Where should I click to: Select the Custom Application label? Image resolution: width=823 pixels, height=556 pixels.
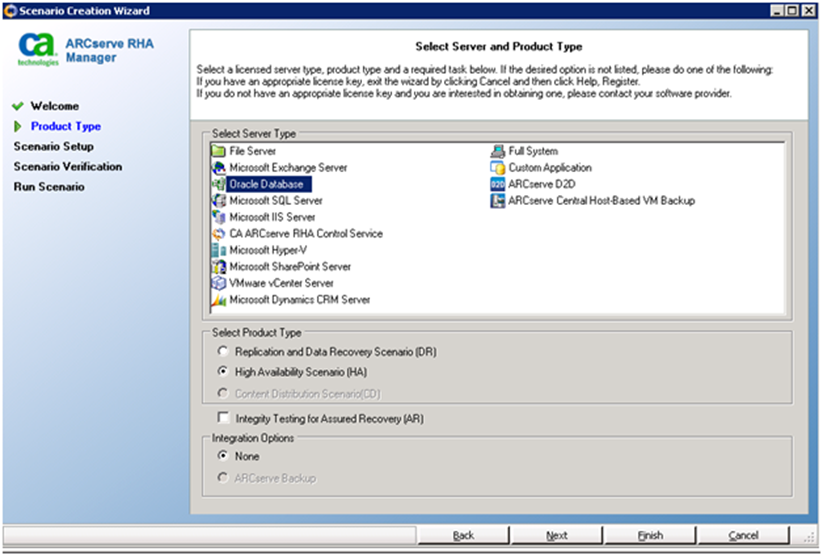click(550, 168)
